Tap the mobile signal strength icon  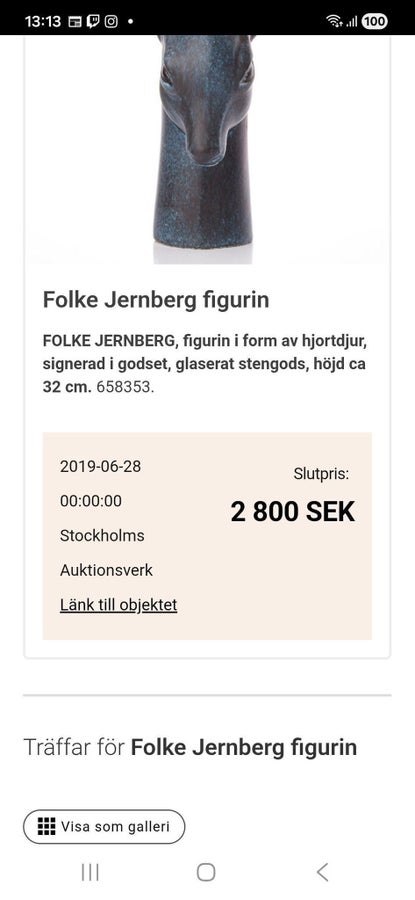[352, 22]
